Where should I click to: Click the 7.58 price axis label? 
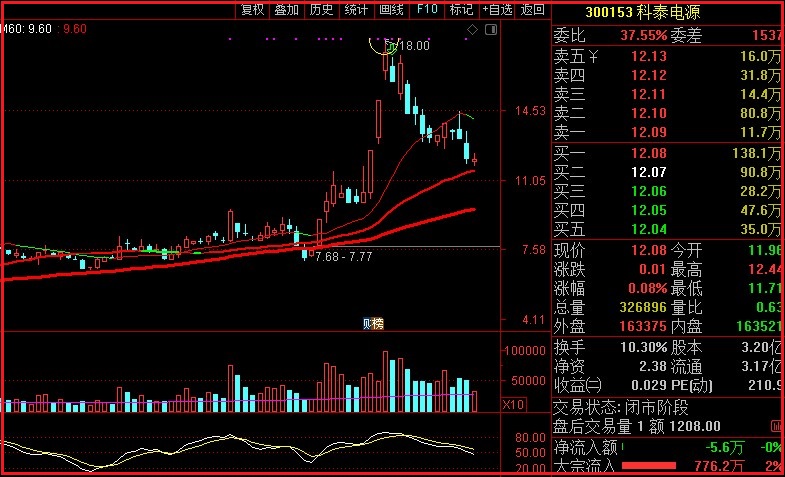(x=533, y=250)
